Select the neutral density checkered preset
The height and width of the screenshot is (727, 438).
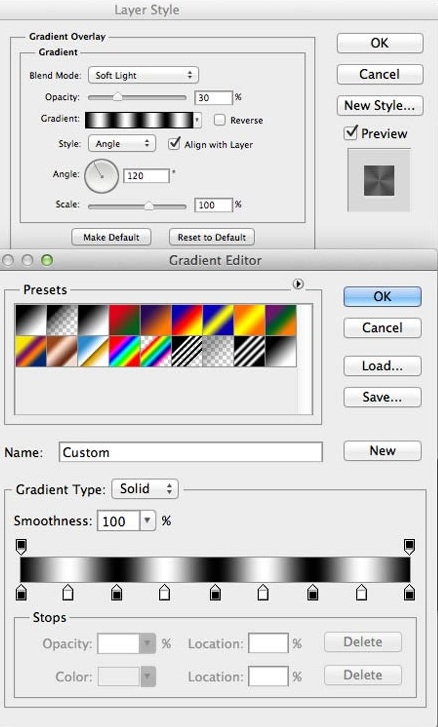[219, 351]
